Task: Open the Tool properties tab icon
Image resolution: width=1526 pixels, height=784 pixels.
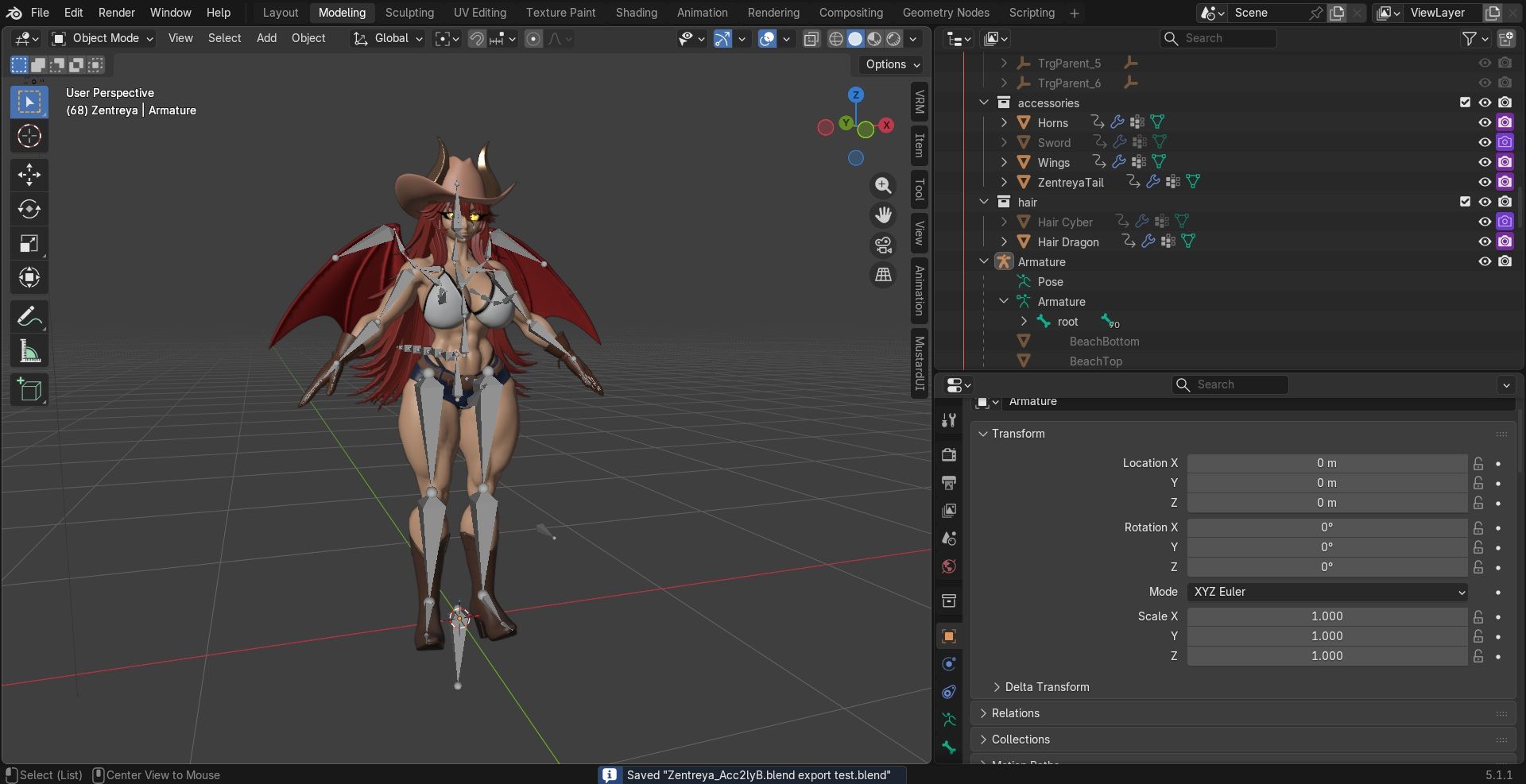Action: [x=948, y=420]
